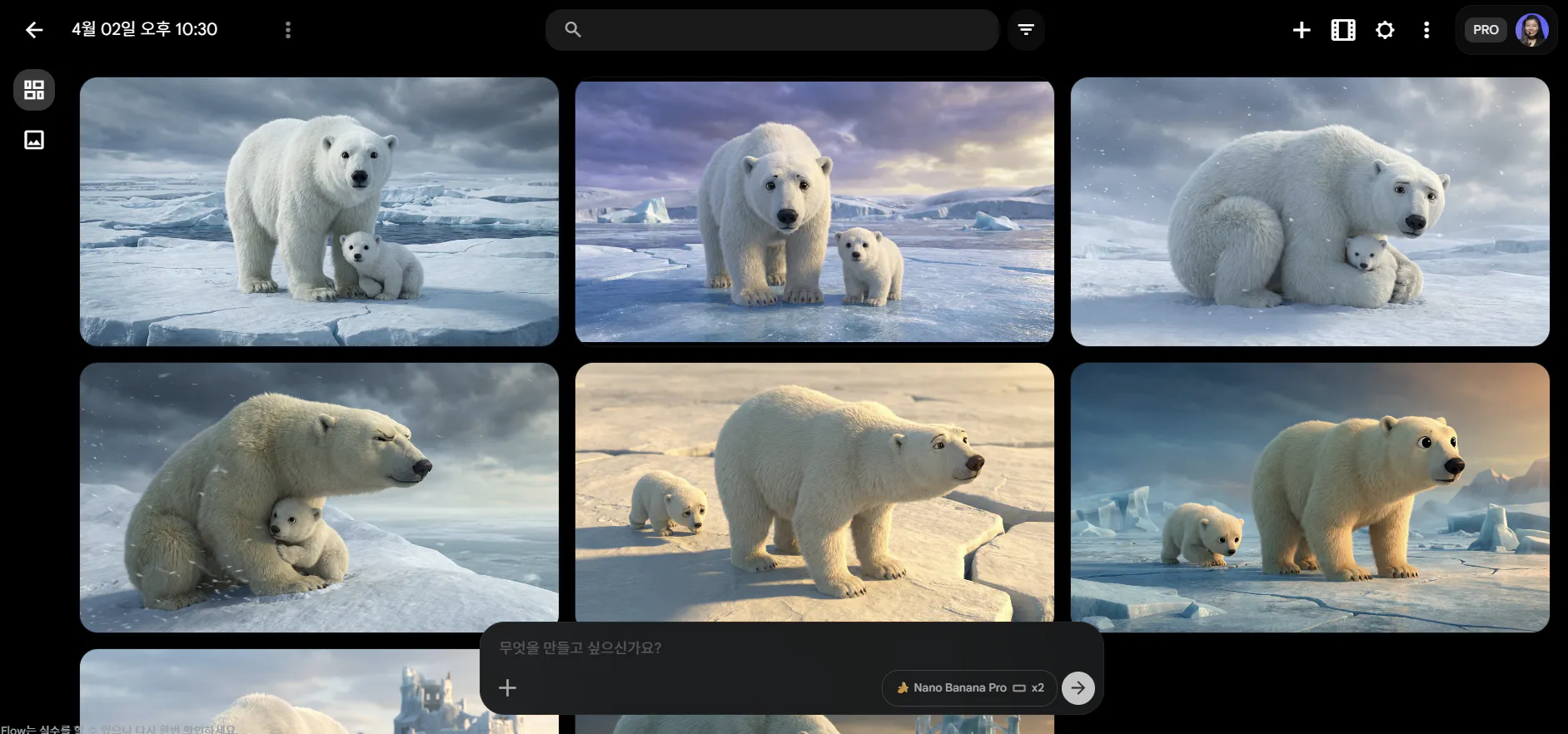Image resolution: width=1568 pixels, height=734 pixels.
Task: Open purple-sky polar bears walking thumbnail
Action: pyautogui.click(x=814, y=211)
